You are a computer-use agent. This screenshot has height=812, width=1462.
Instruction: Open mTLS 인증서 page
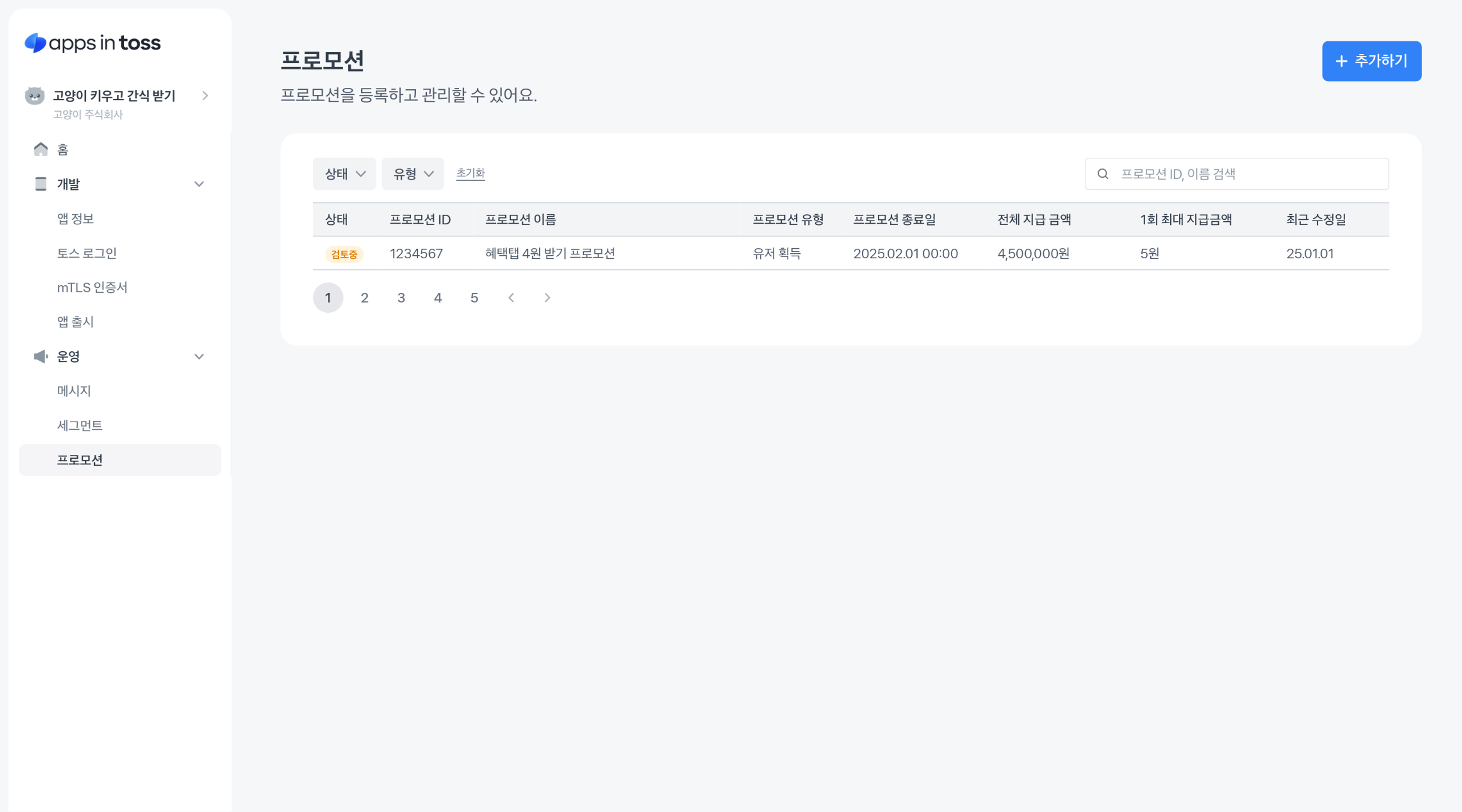[92, 288]
